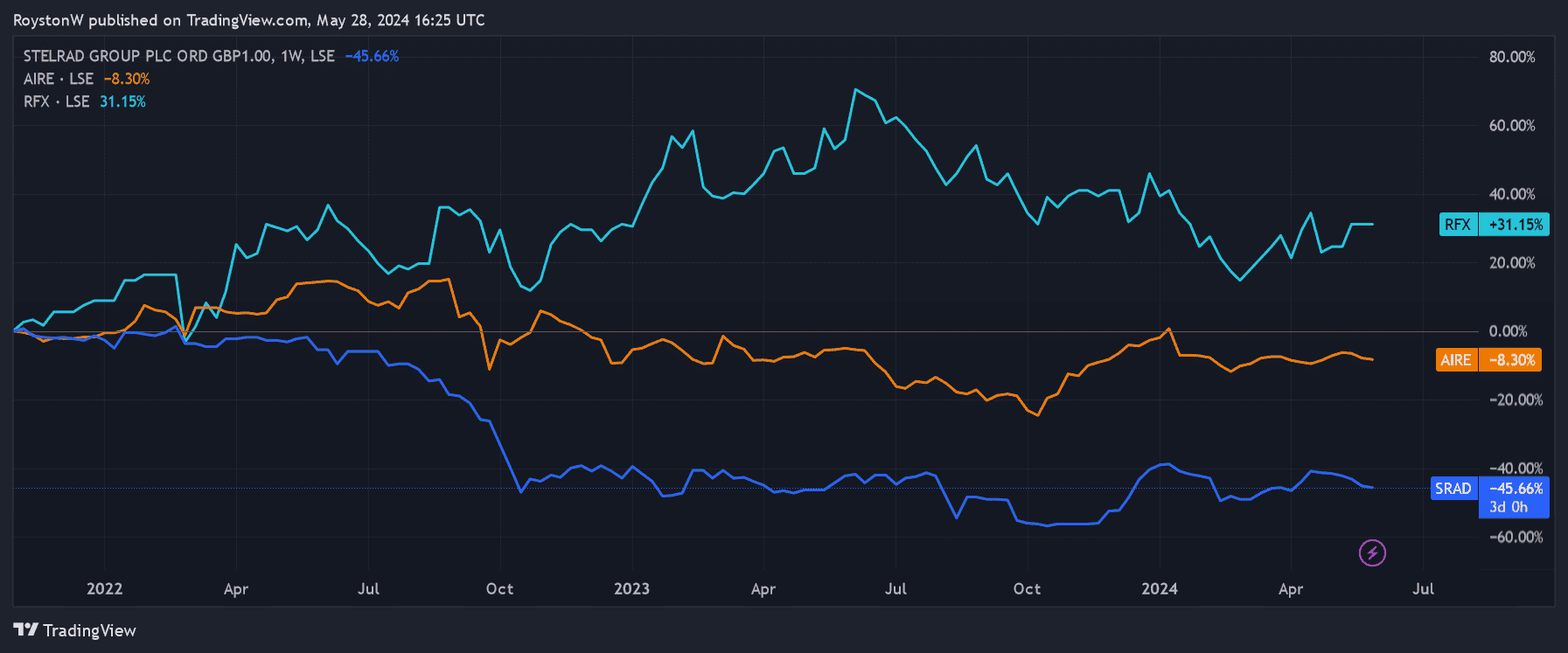Click the TradingView logo icon at bottom left
This screenshot has width=1568, height=653.
click(x=26, y=630)
